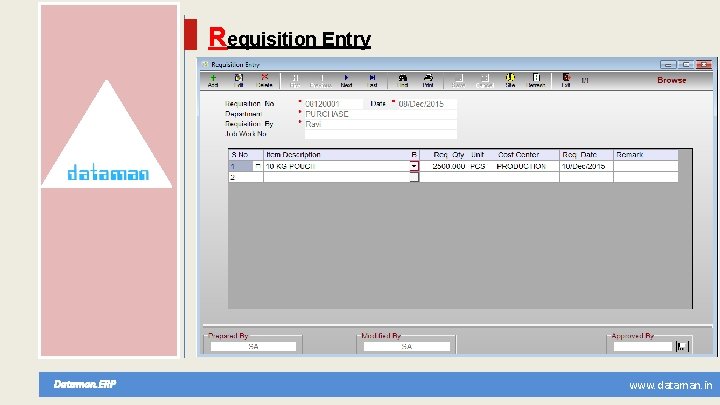Click the S No column header
Image resolution: width=720 pixels, height=405 pixels.
point(246,155)
